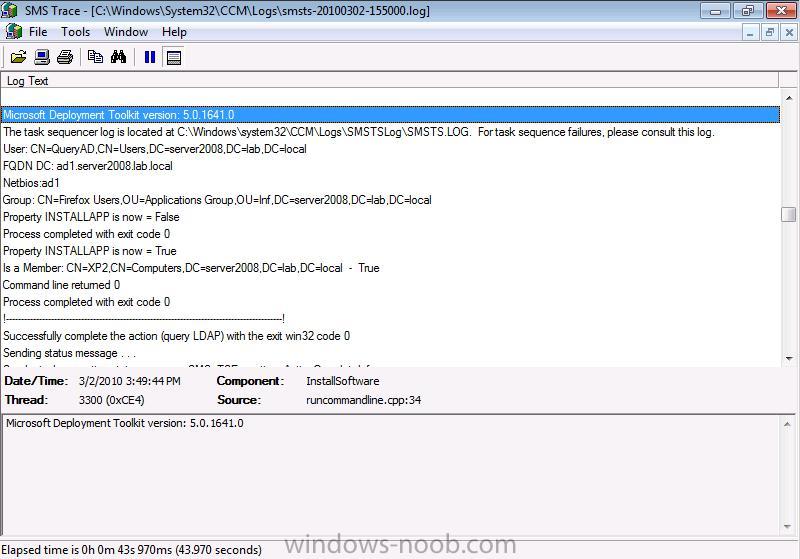This screenshot has width=800, height=559.
Task: Select the Microsoft Deployment Toolkit version row
Action: [x=391, y=115]
